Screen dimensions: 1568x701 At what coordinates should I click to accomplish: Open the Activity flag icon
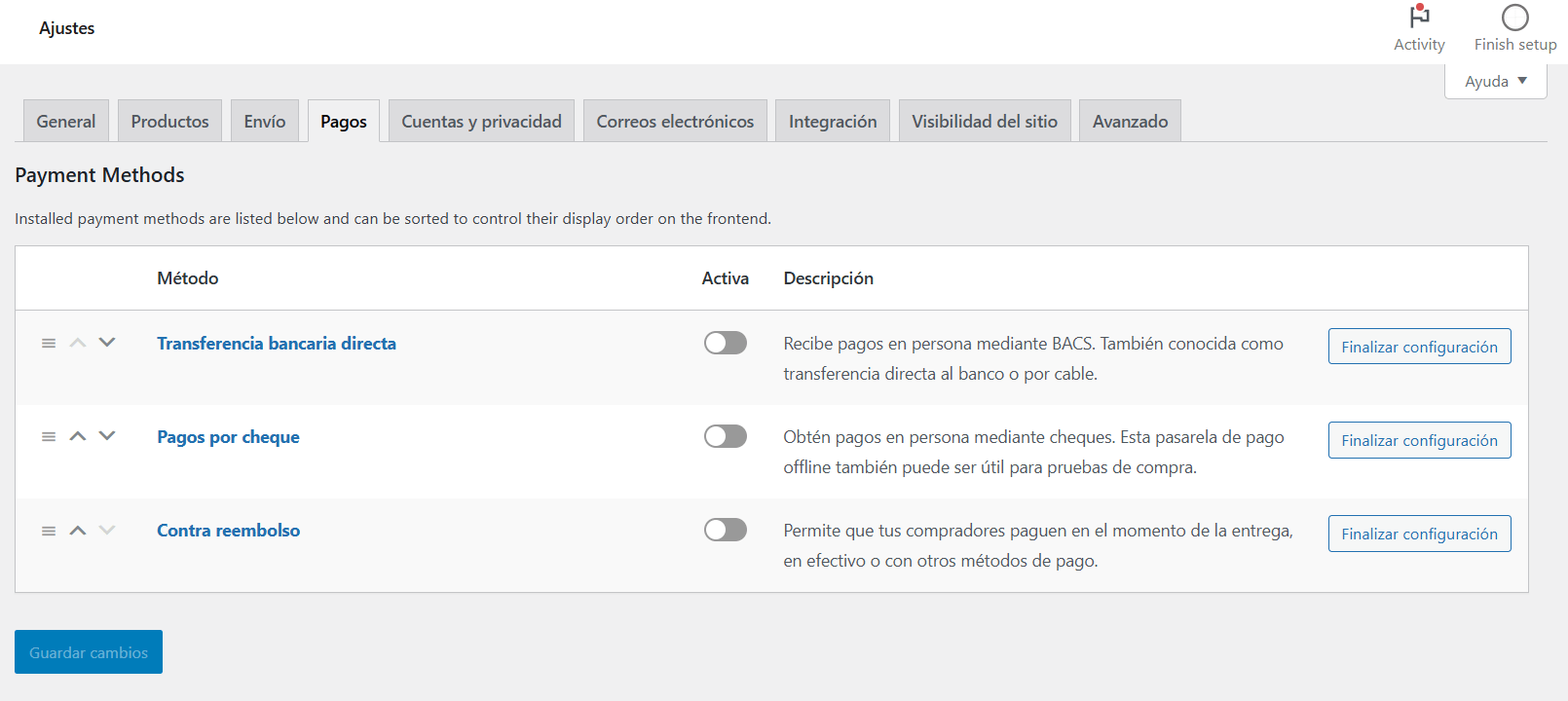click(x=1419, y=17)
